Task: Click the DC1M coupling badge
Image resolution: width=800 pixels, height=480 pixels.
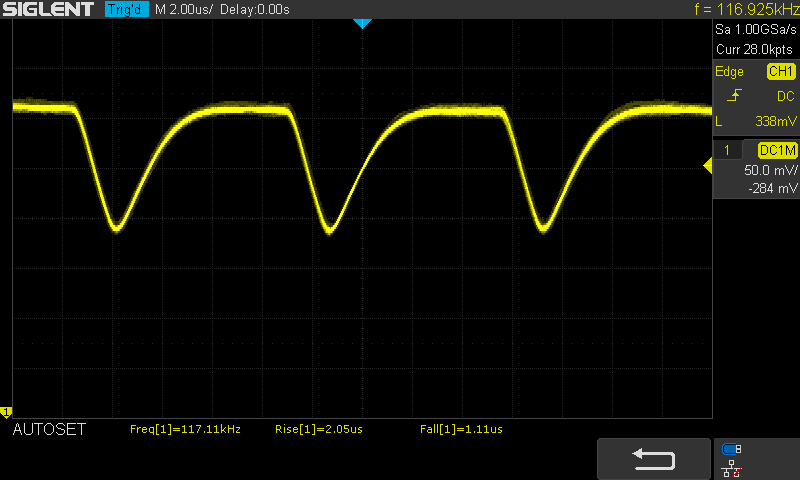Action: [777, 150]
